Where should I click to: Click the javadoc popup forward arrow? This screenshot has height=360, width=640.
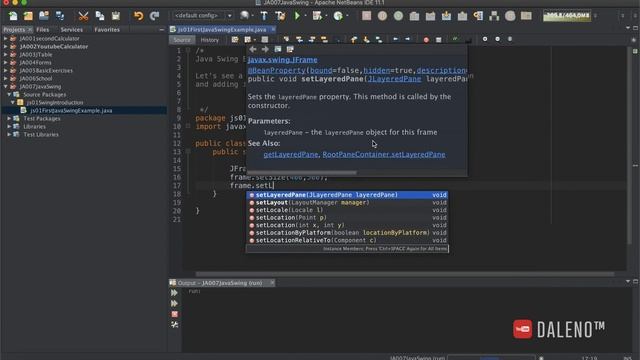click(265, 49)
